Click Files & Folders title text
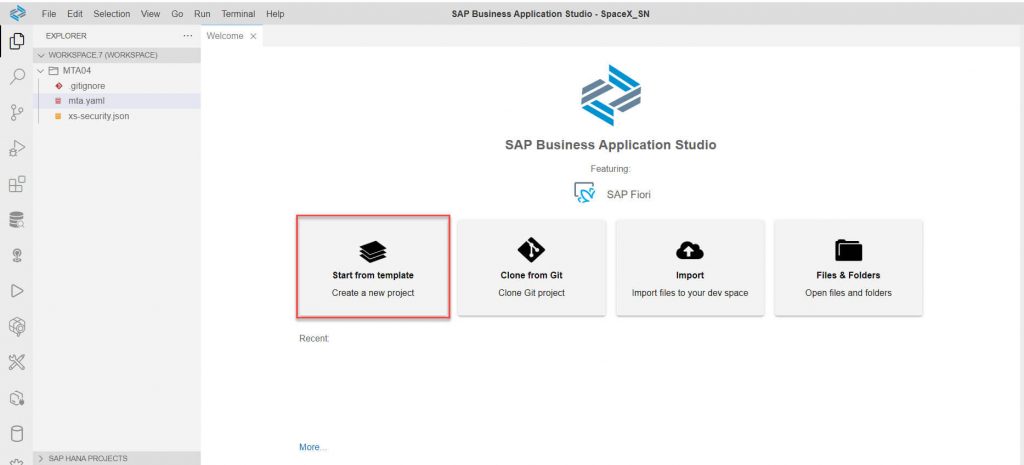Viewport: 1024px width, 465px height. point(848,276)
